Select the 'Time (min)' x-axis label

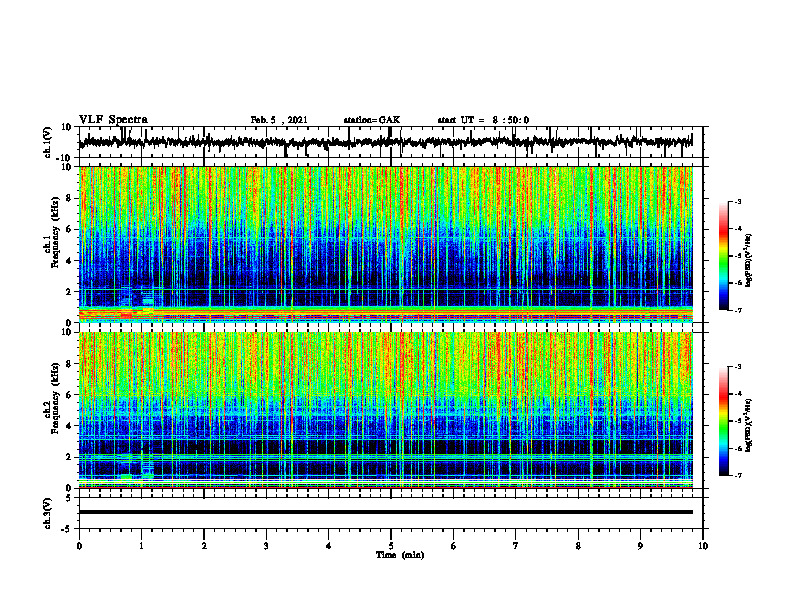pos(400,555)
